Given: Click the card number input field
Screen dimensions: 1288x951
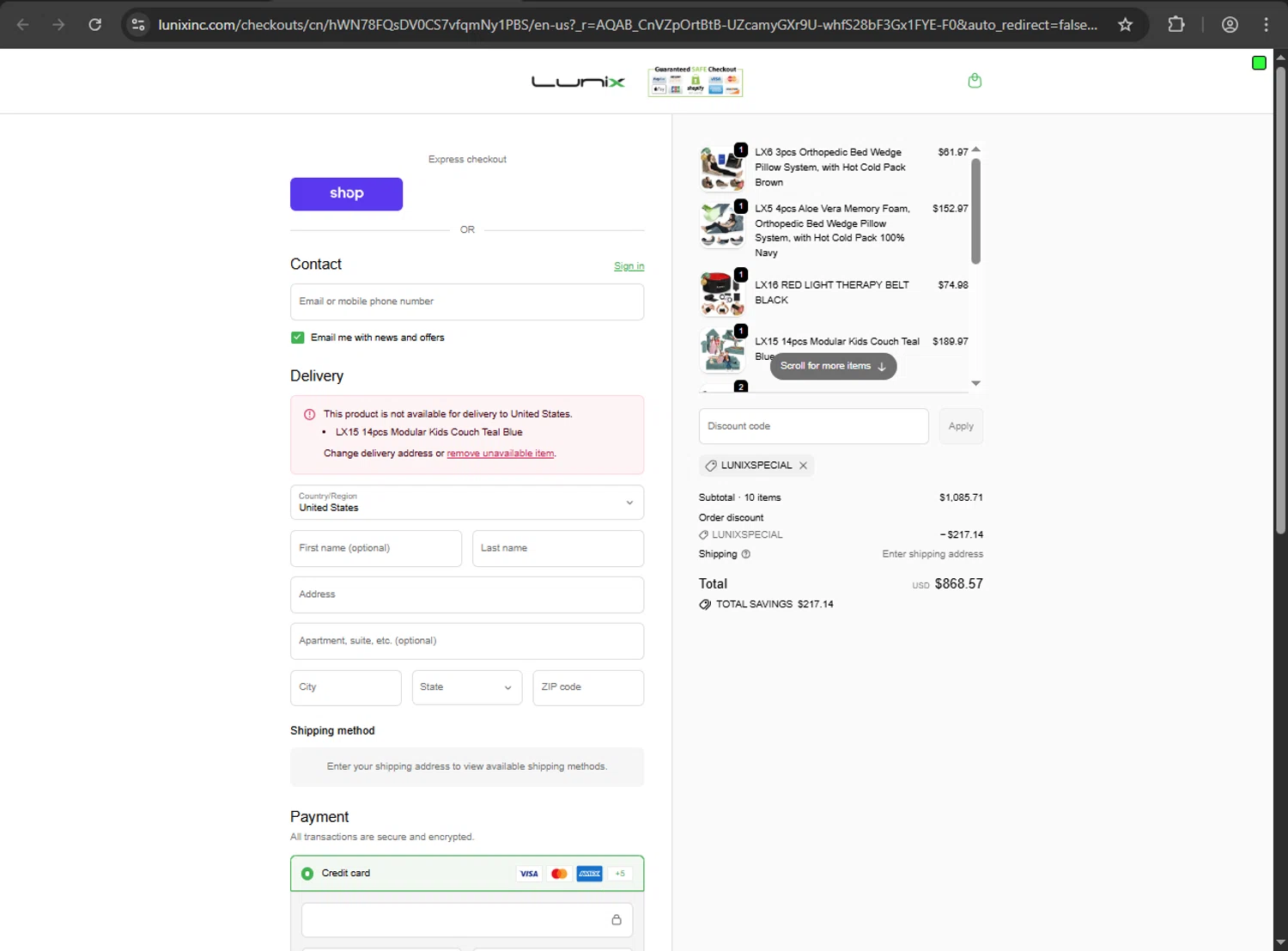Looking at the screenshot, I should point(467,920).
